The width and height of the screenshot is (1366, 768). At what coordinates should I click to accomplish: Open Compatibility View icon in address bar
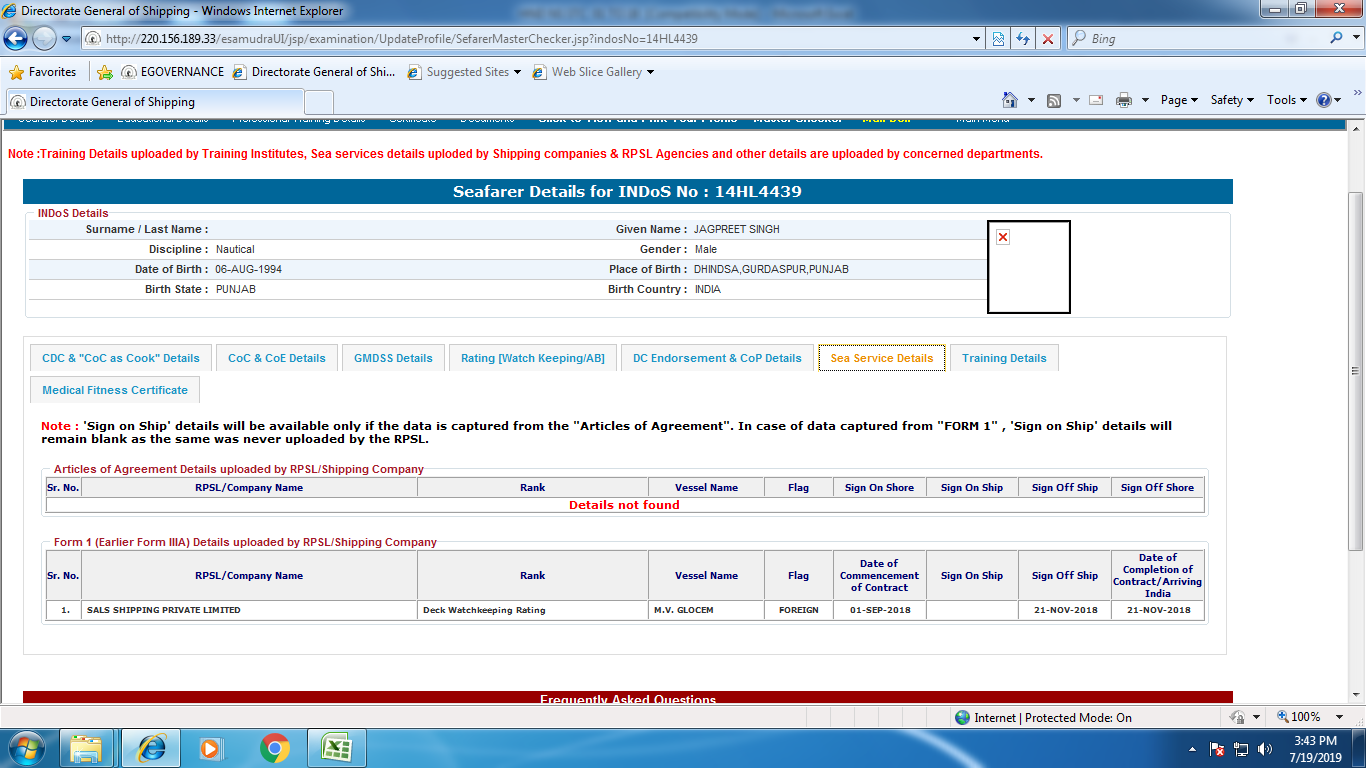coord(997,39)
